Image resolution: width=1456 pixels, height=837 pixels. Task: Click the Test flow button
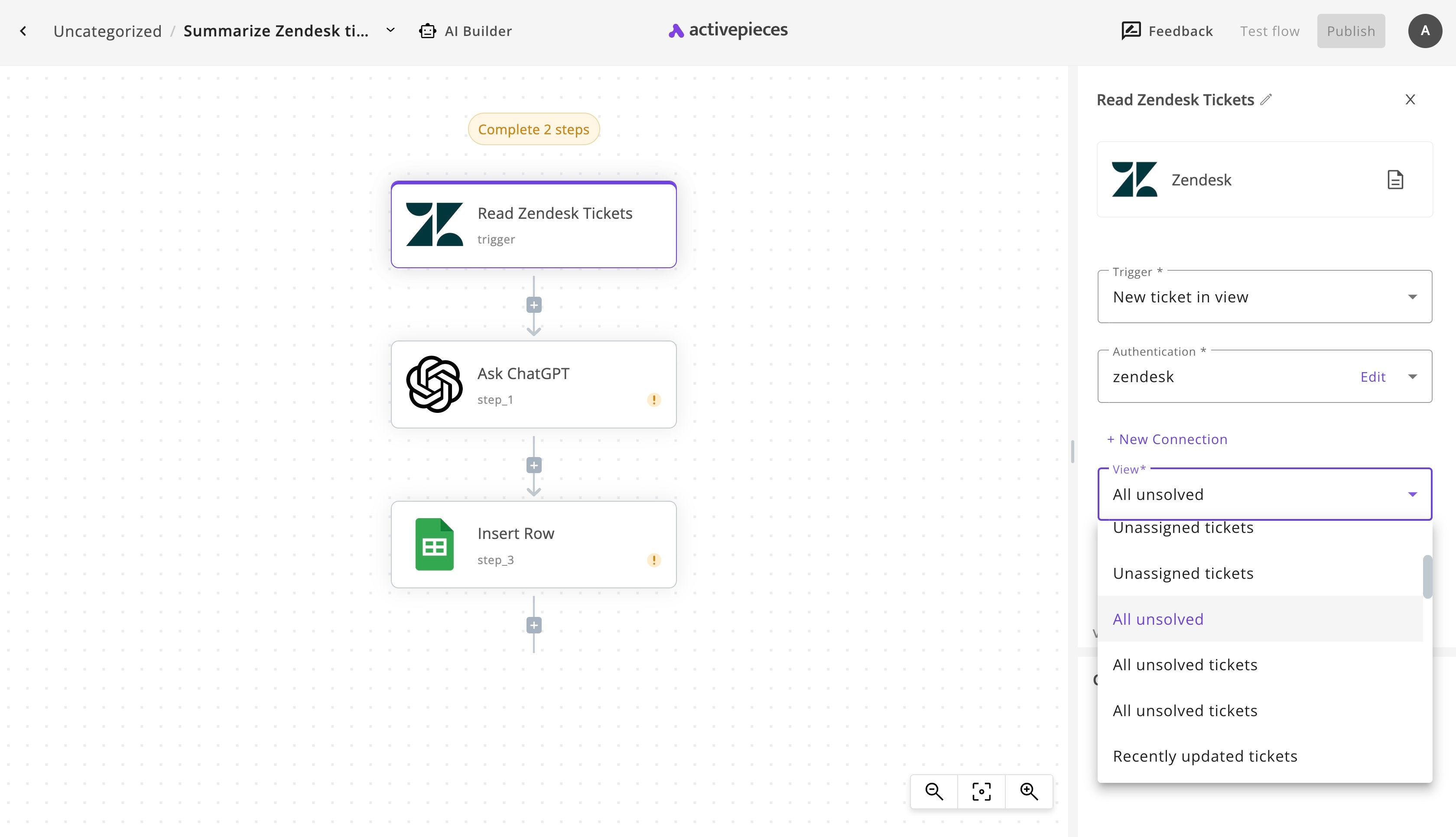(1269, 31)
